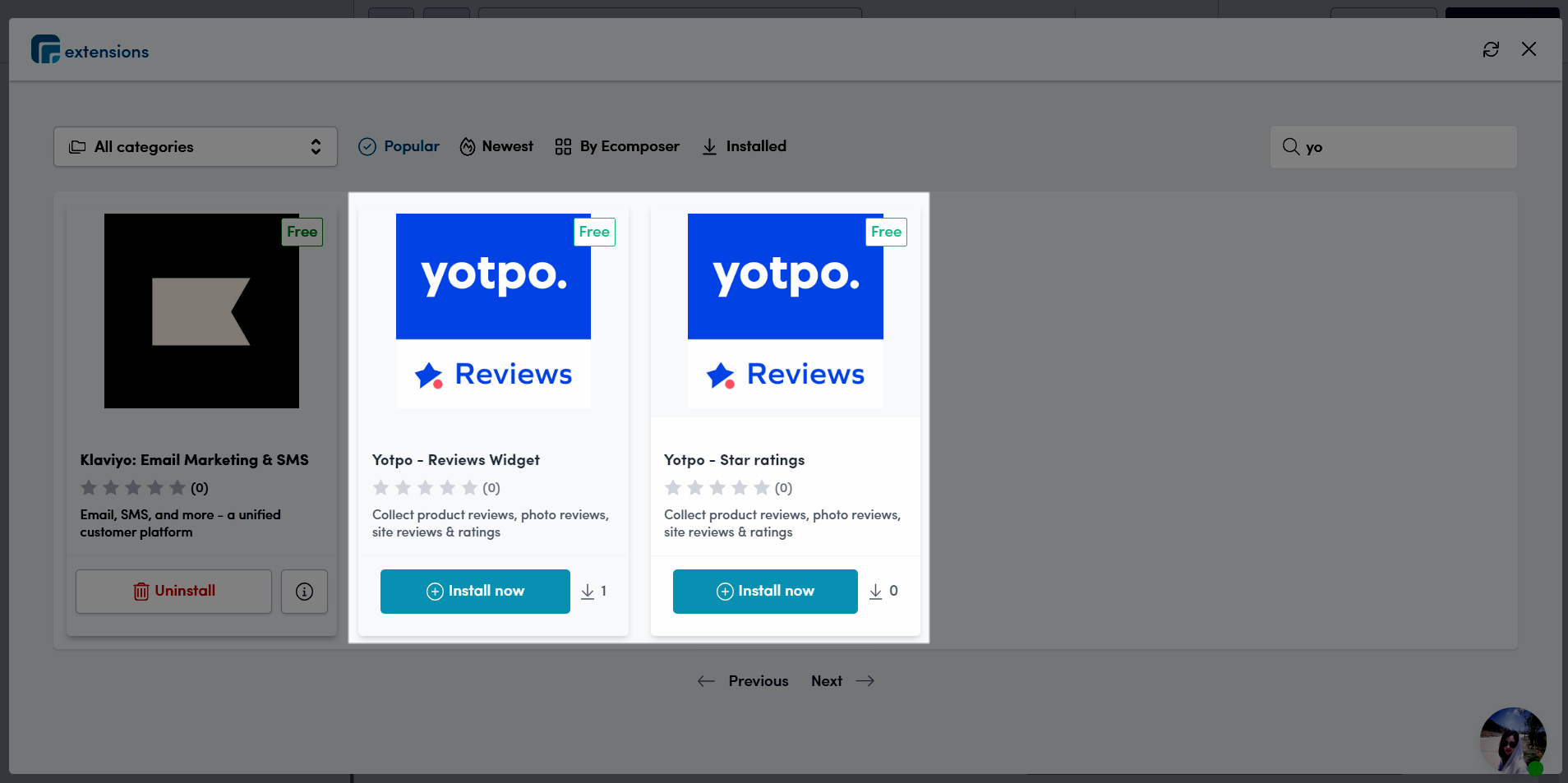Viewport: 1568px width, 783px height.
Task: Click the Klaviyo flag logo thumbnail
Action: [x=201, y=311]
